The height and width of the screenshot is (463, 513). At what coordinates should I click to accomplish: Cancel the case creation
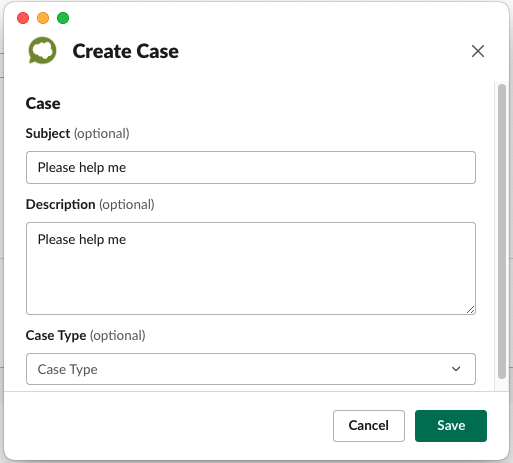tap(369, 426)
